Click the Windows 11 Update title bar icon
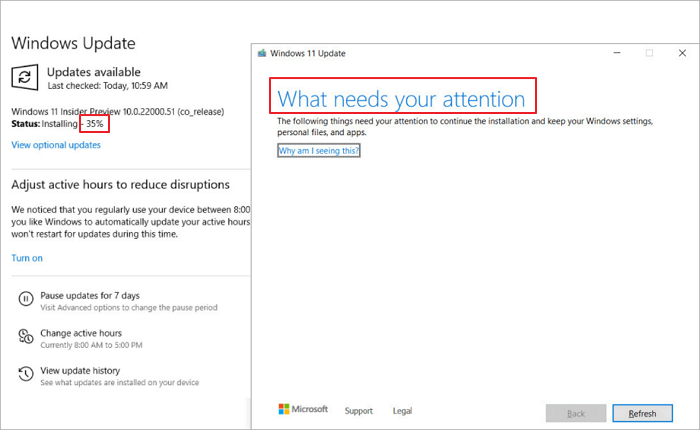 coord(262,53)
